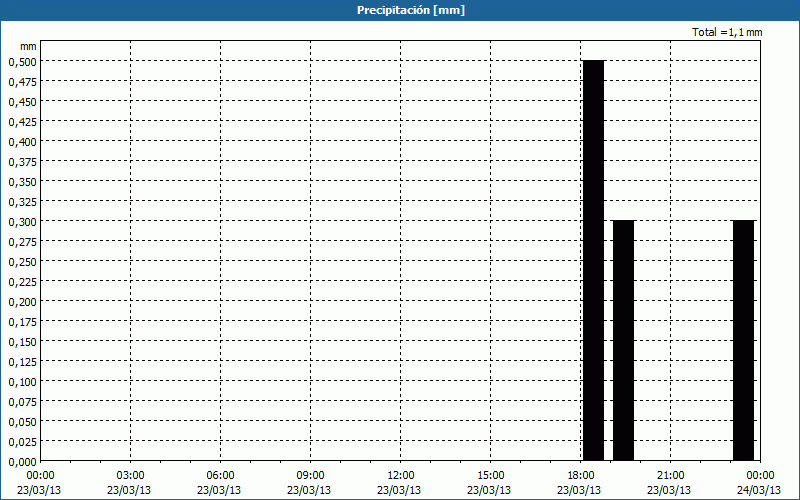Click the 0,250 y-axis label
Screen dimensions: 800x500
tap(22, 262)
